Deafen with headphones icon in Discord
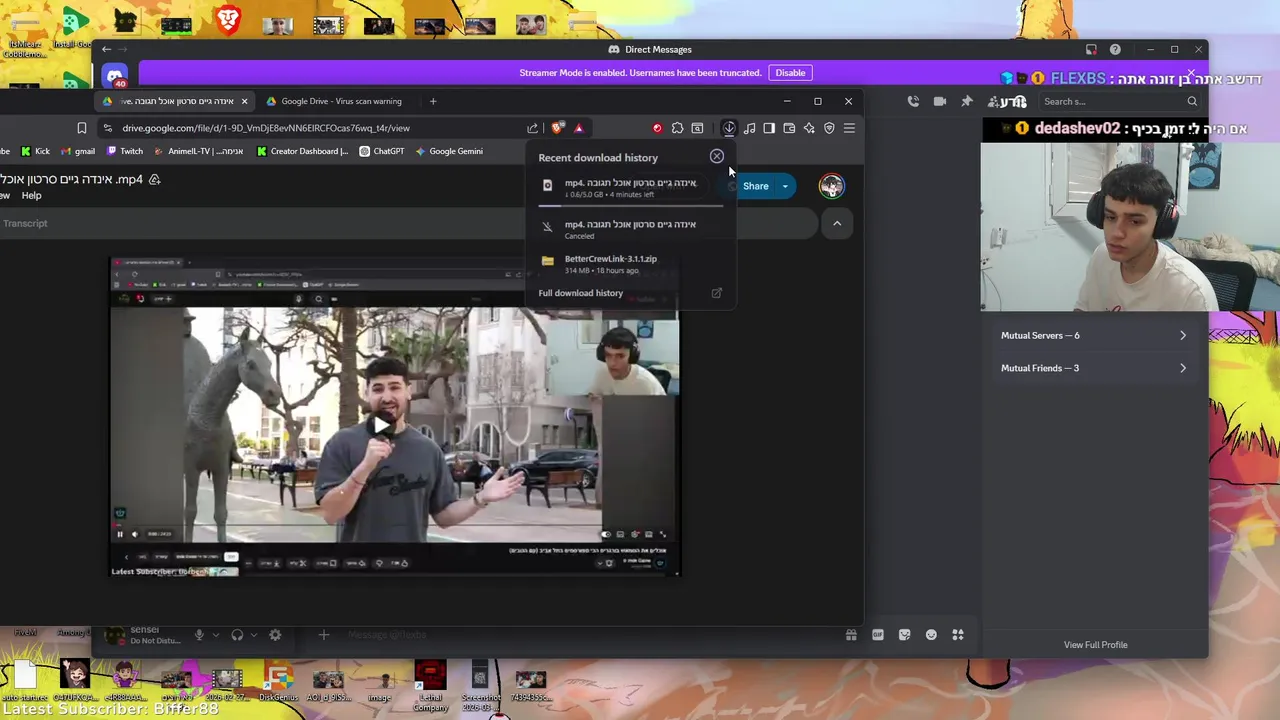The image size is (1280, 720). pos(237,635)
